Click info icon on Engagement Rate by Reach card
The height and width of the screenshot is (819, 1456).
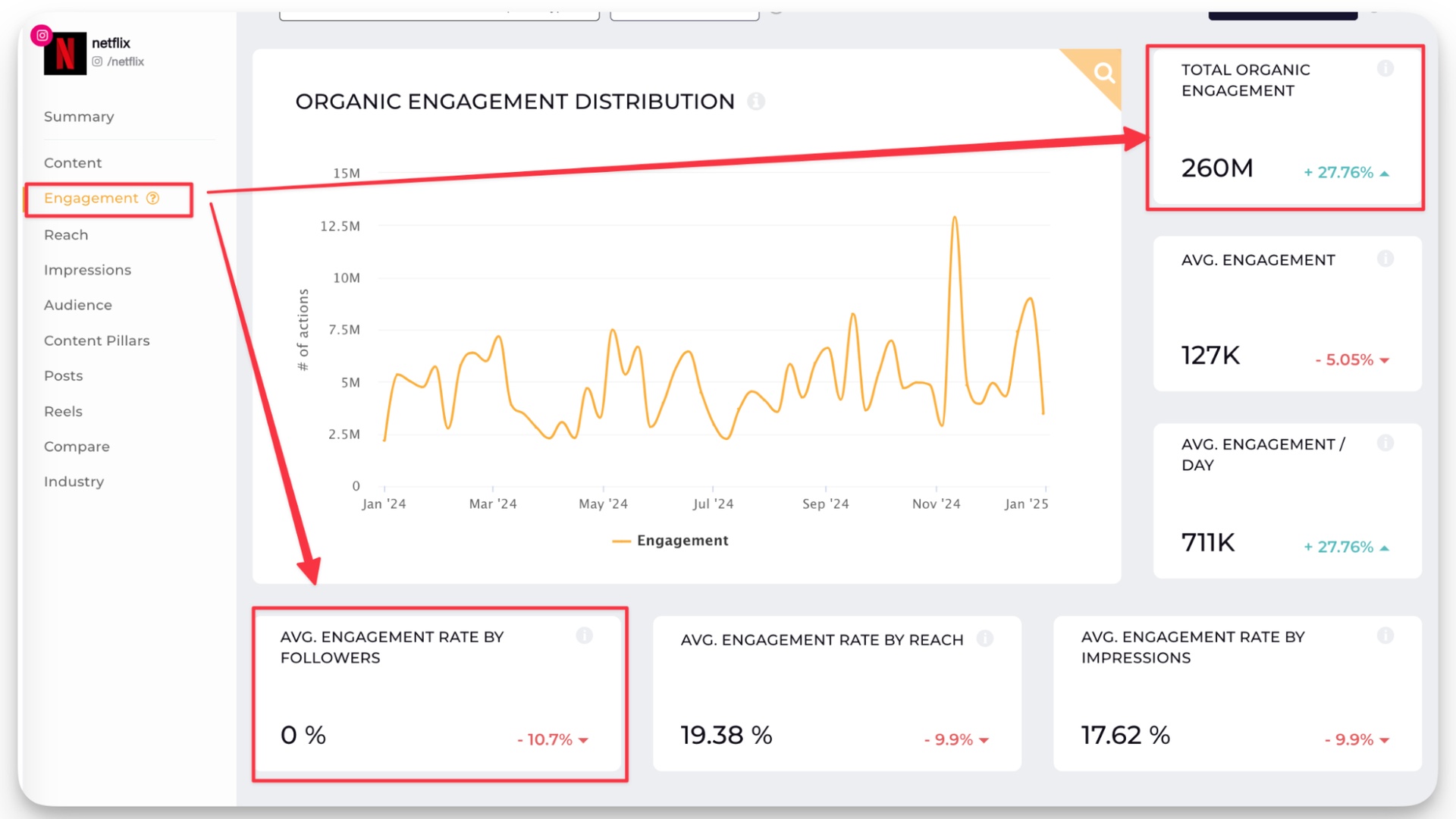tap(984, 639)
